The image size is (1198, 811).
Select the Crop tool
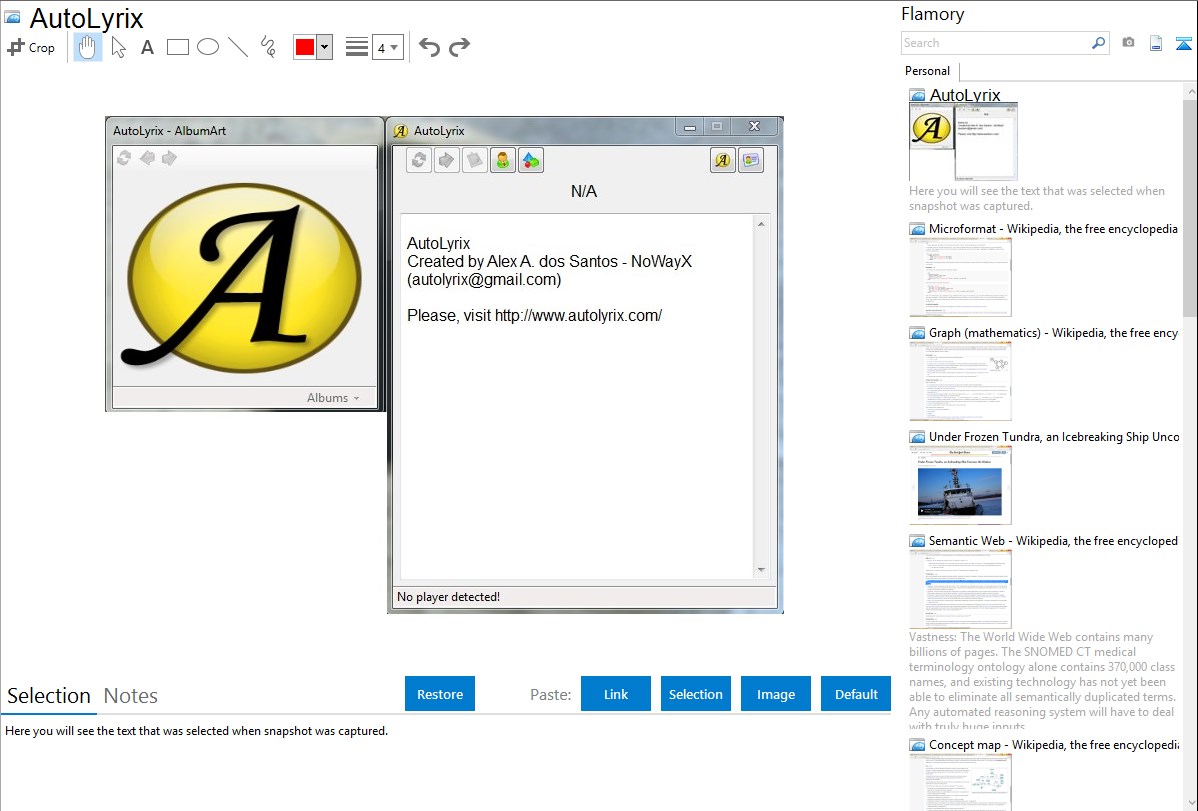pos(31,47)
